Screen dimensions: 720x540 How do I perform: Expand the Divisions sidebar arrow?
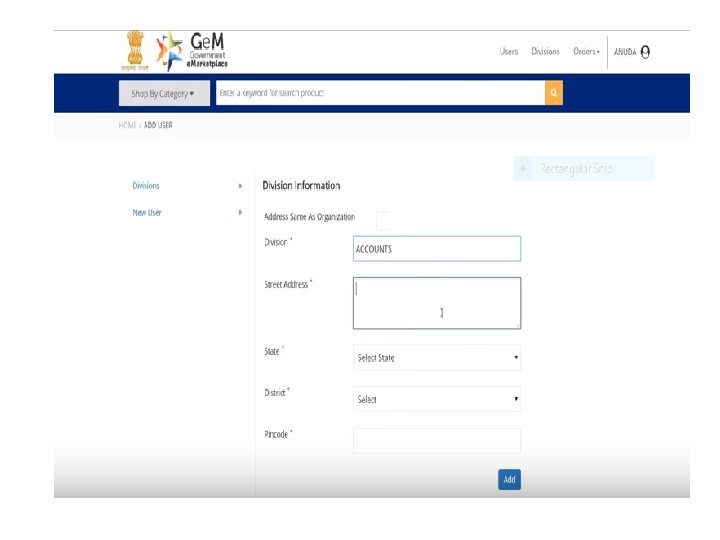[x=240, y=186]
